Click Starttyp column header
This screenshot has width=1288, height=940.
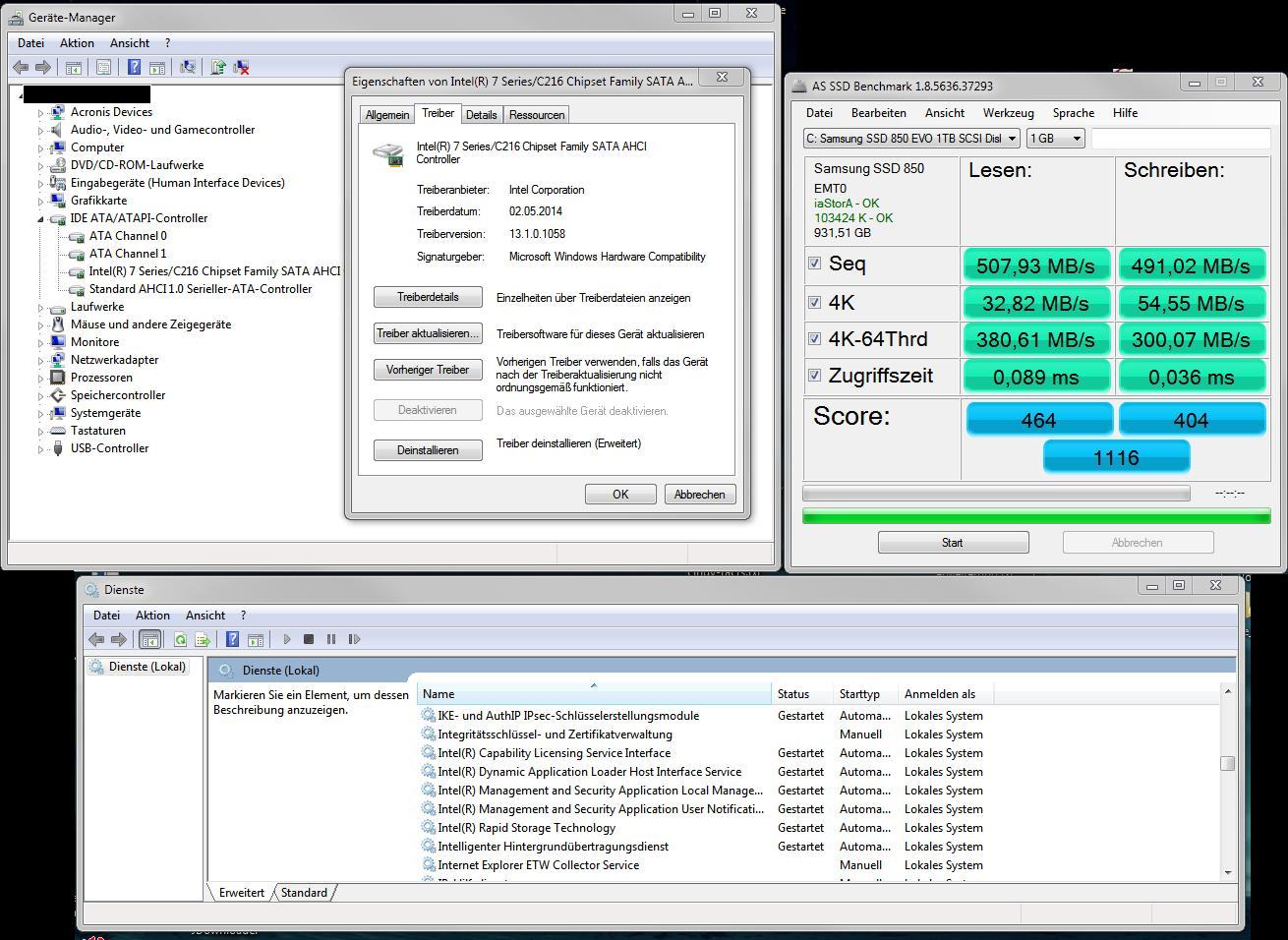[x=865, y=694]
